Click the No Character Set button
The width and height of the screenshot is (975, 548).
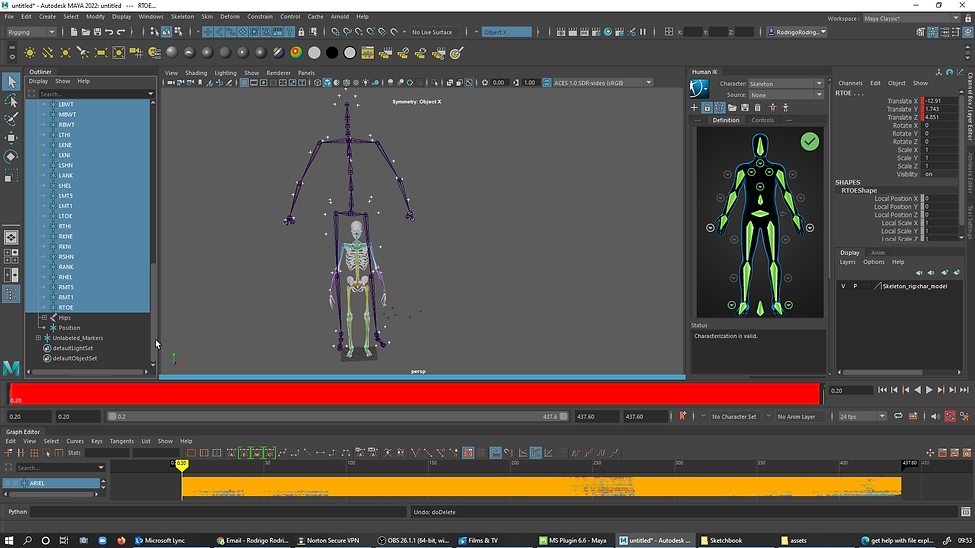(734, 417)
